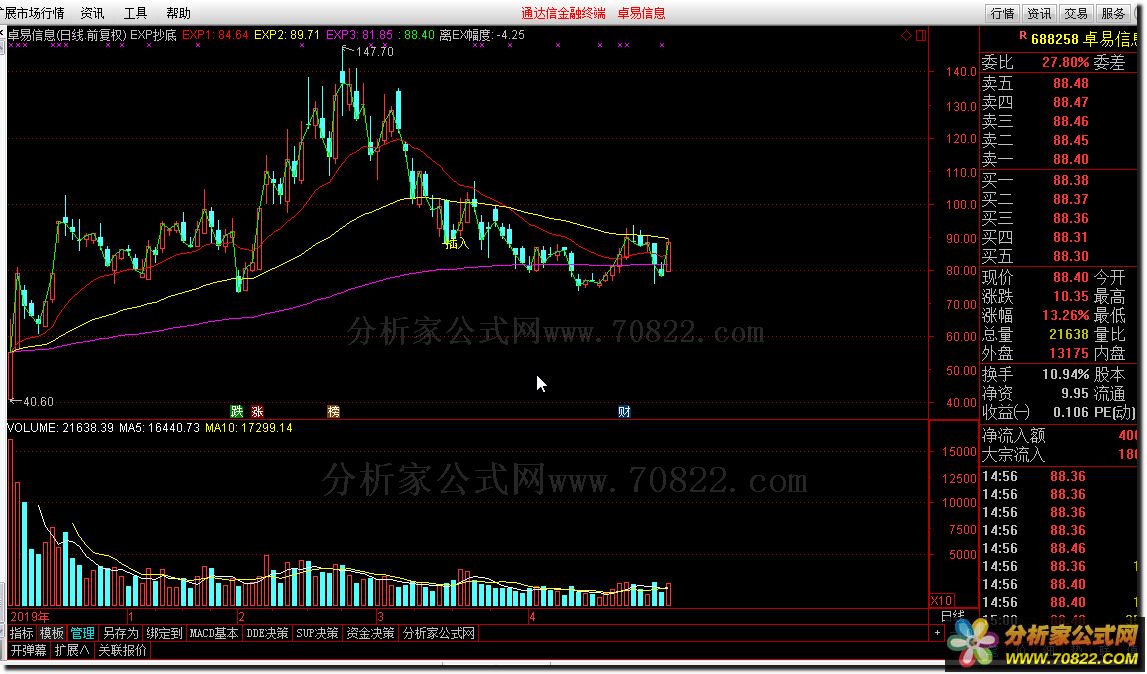Click the 资讯 button at top right

[x=1039, y=13]
